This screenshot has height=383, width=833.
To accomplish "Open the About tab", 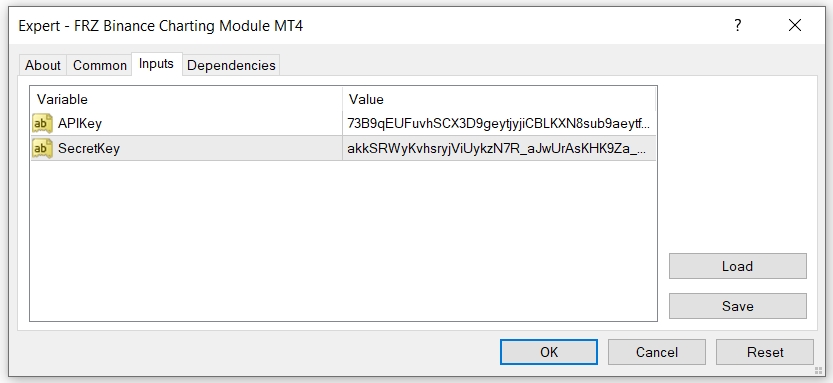I will click(x=42, y=65).
